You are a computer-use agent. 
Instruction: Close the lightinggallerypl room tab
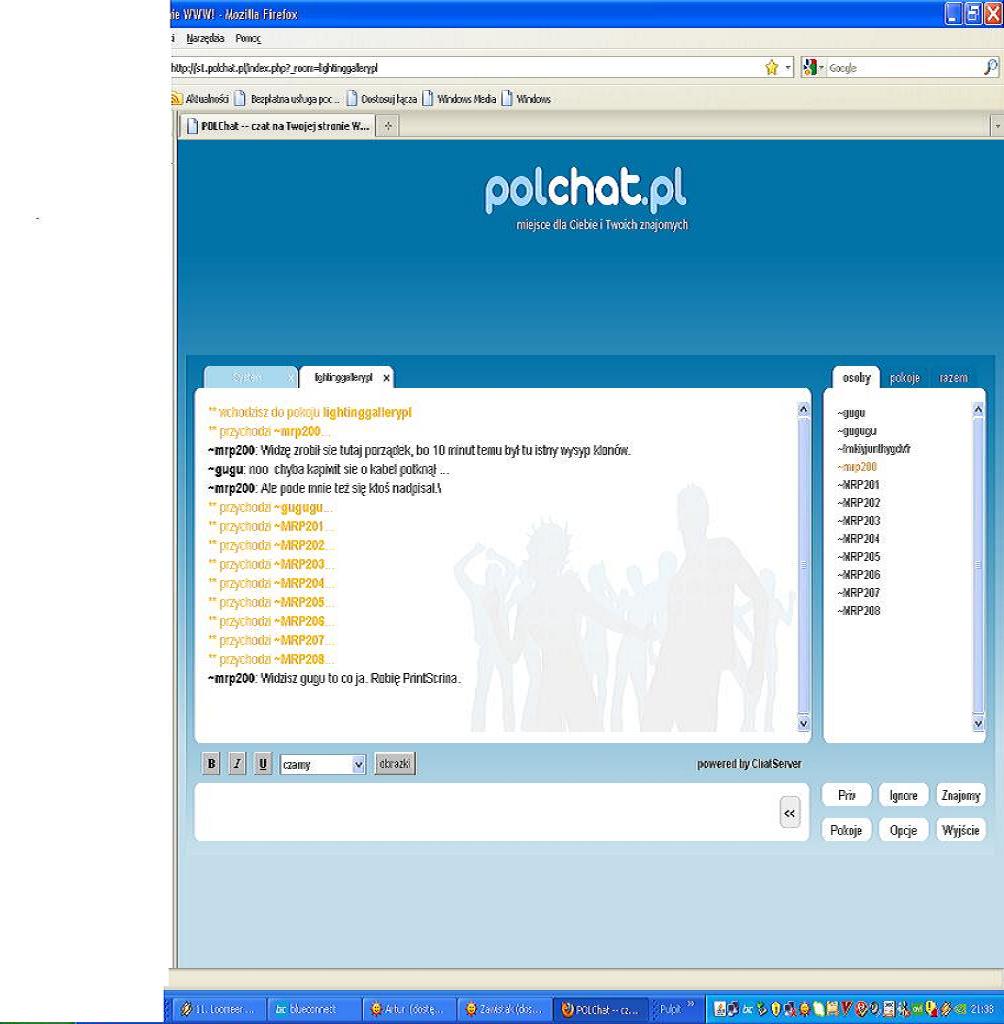coord(387,378)
